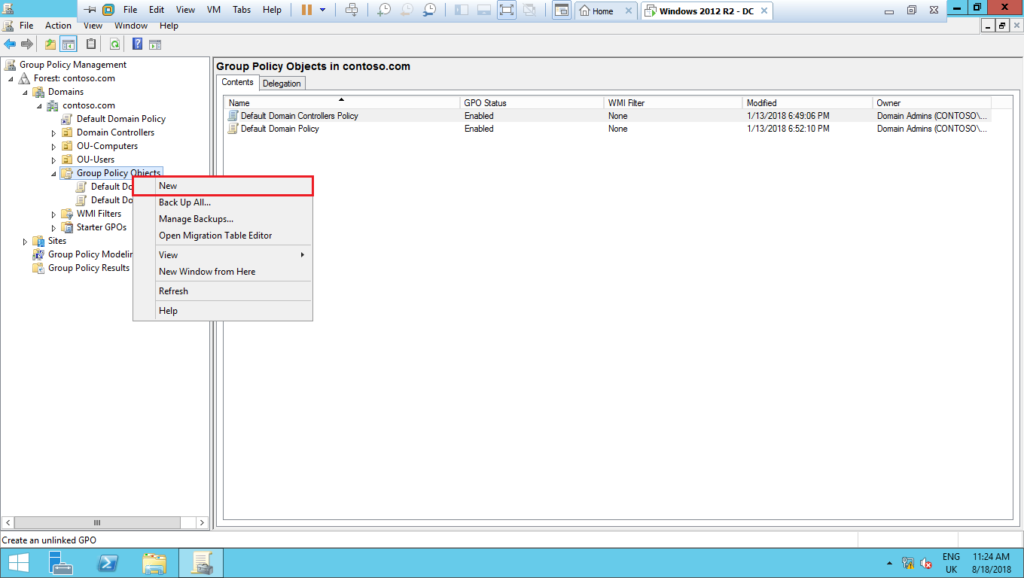The image size is (1024, 578).
Task: Expand the WMI Filters node
Action: pyautogui.click(x=54, y=214)
